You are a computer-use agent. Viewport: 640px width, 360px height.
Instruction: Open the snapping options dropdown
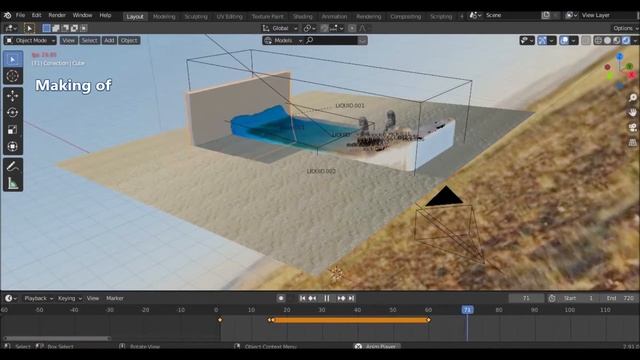click(x=337, y=28)
